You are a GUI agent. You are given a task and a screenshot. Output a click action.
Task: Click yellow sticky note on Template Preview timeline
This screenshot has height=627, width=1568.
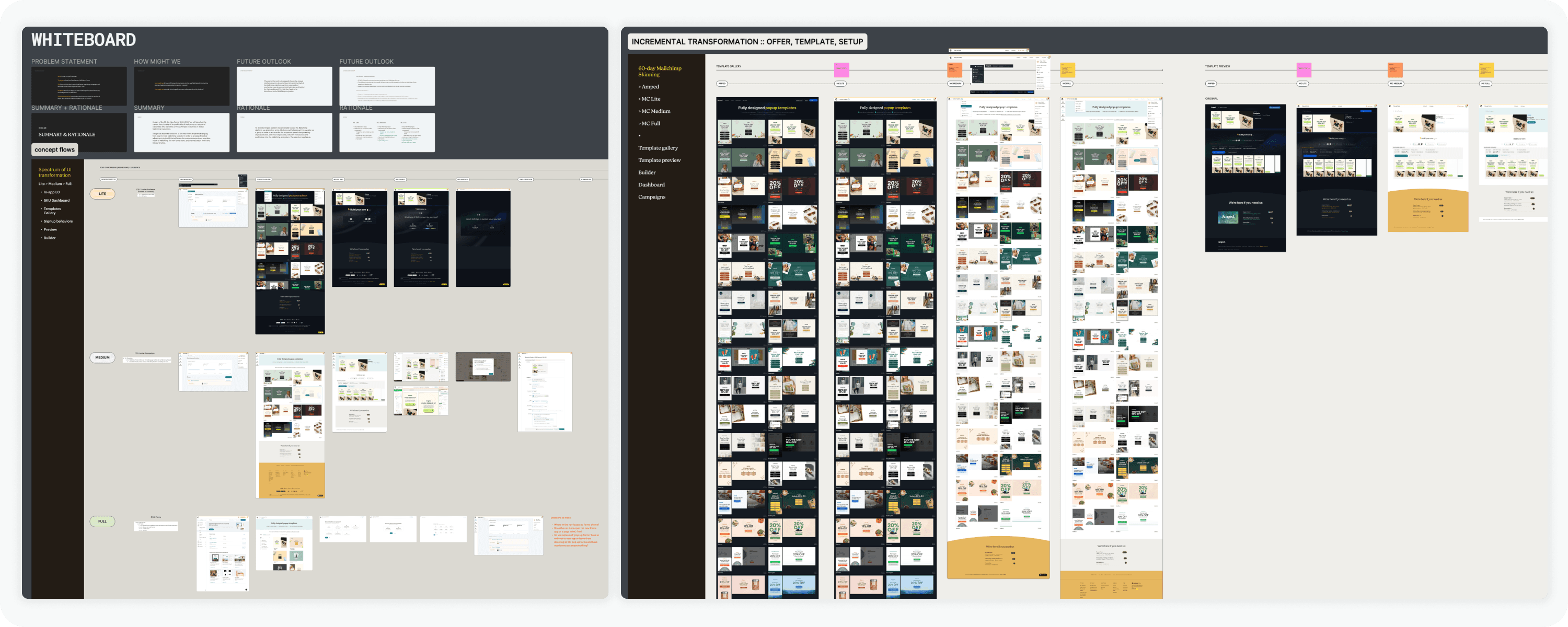tap(1486, 69)
